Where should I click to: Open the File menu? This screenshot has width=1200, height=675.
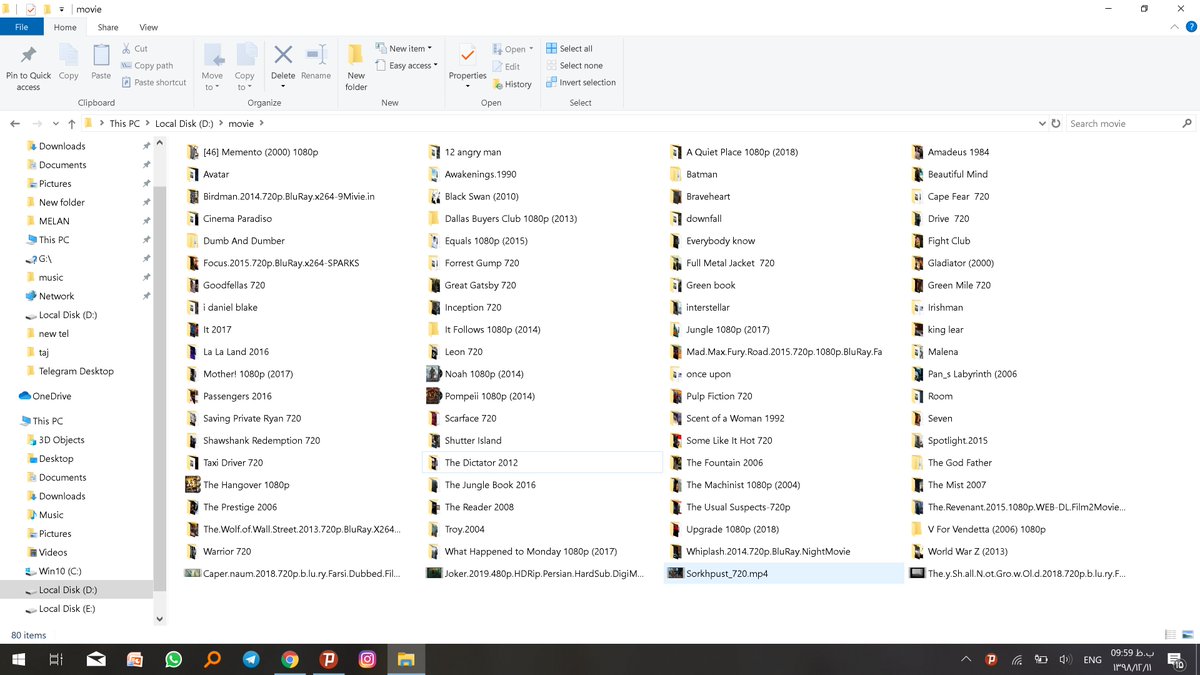click(x=21, y=27)
